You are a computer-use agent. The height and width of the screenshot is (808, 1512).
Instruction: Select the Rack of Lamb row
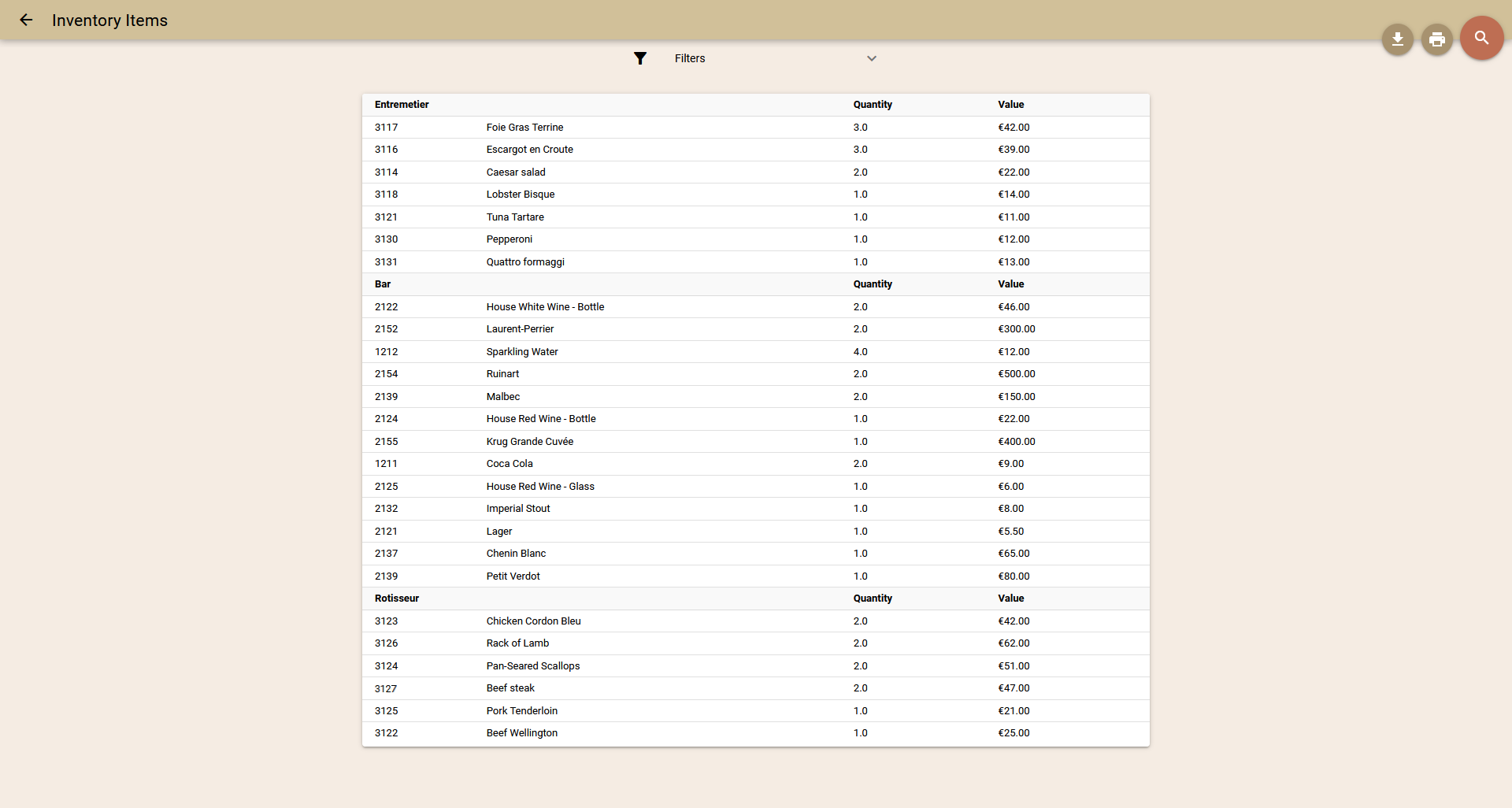(x=517, y=643)
